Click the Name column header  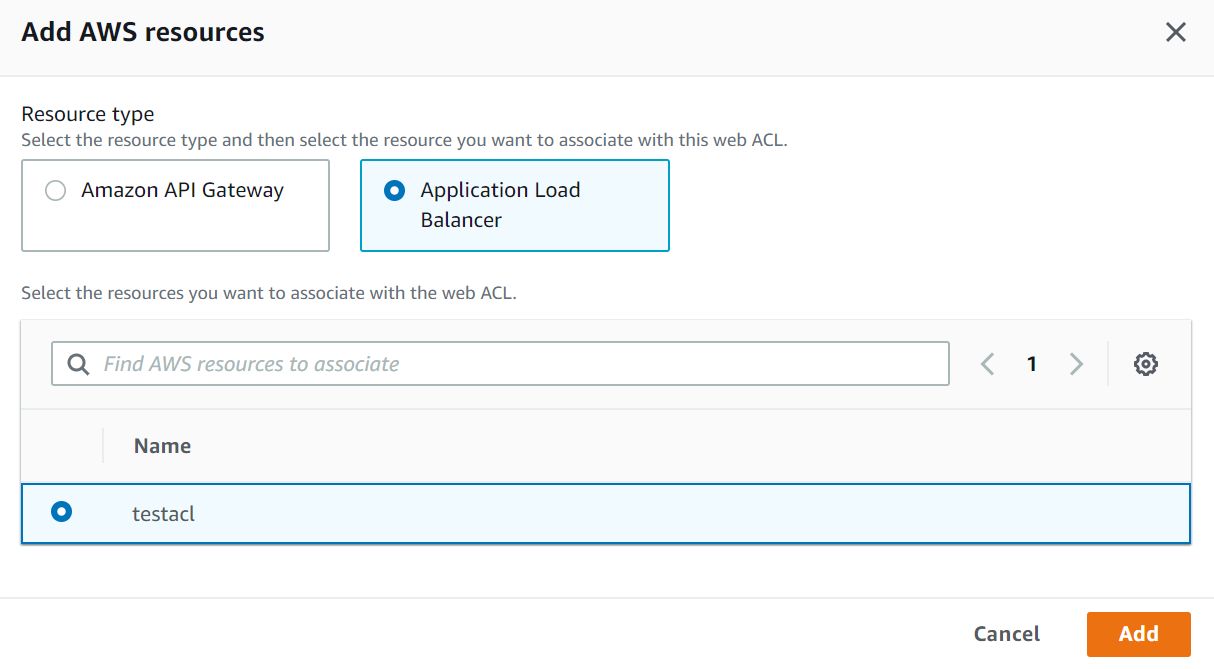click(x=162, y=445)
